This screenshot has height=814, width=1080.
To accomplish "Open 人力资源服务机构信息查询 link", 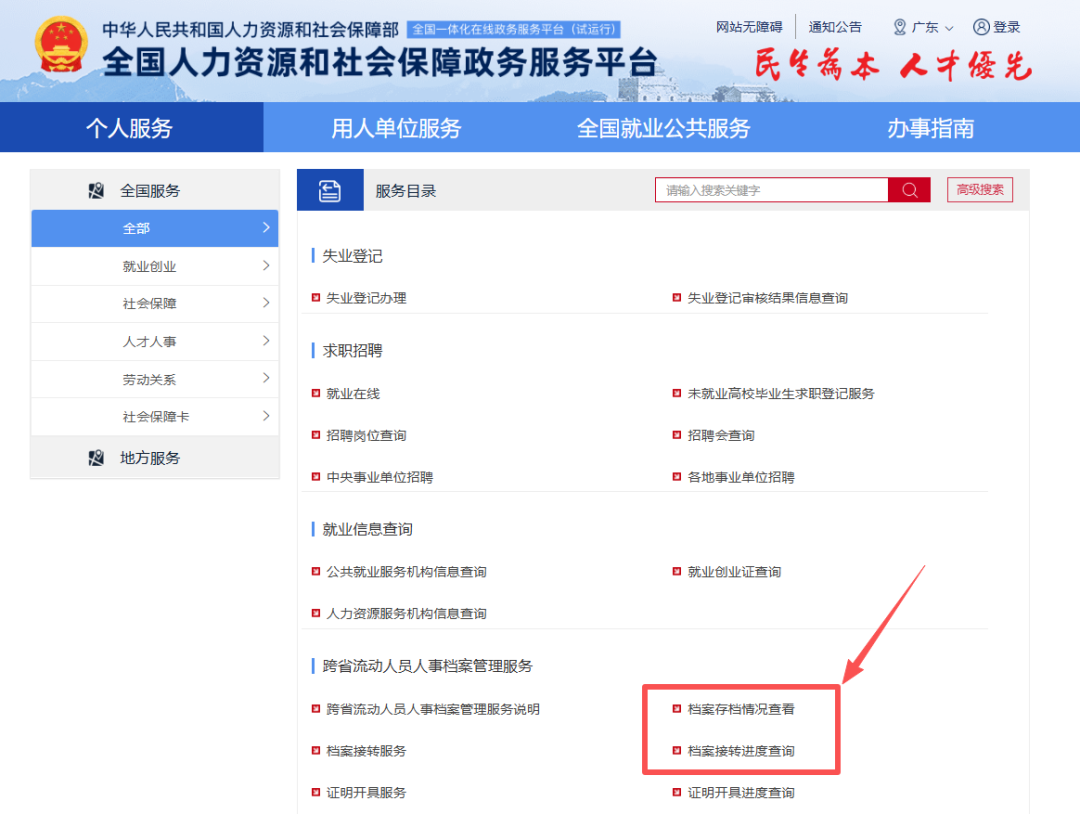I will [406, 614].
